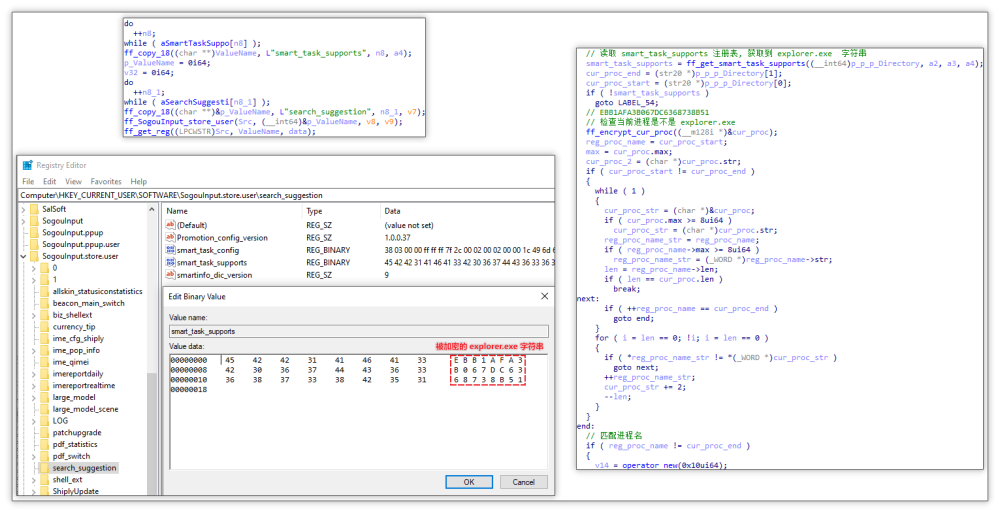The image size is (1000, 513).
Task: Click the (Default) string value icon
Action: (170, 226)
